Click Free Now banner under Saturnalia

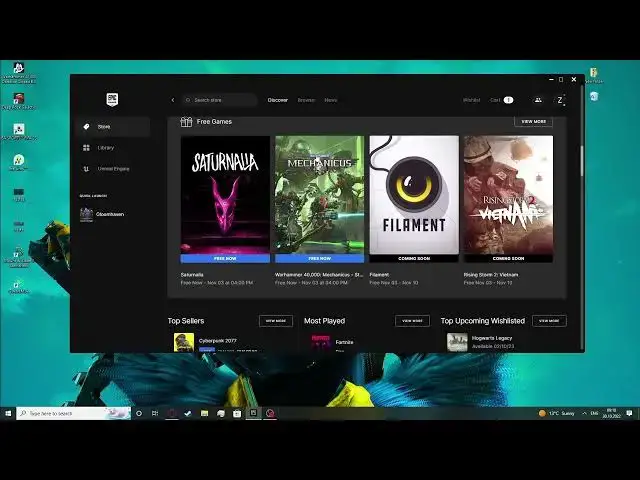pyautogui.click(x=225, y=258)
